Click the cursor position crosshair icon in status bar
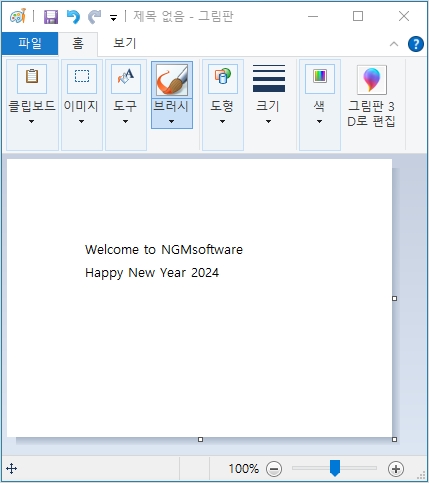The height and width of the screenshot is (483, 429). coord(12,469)
